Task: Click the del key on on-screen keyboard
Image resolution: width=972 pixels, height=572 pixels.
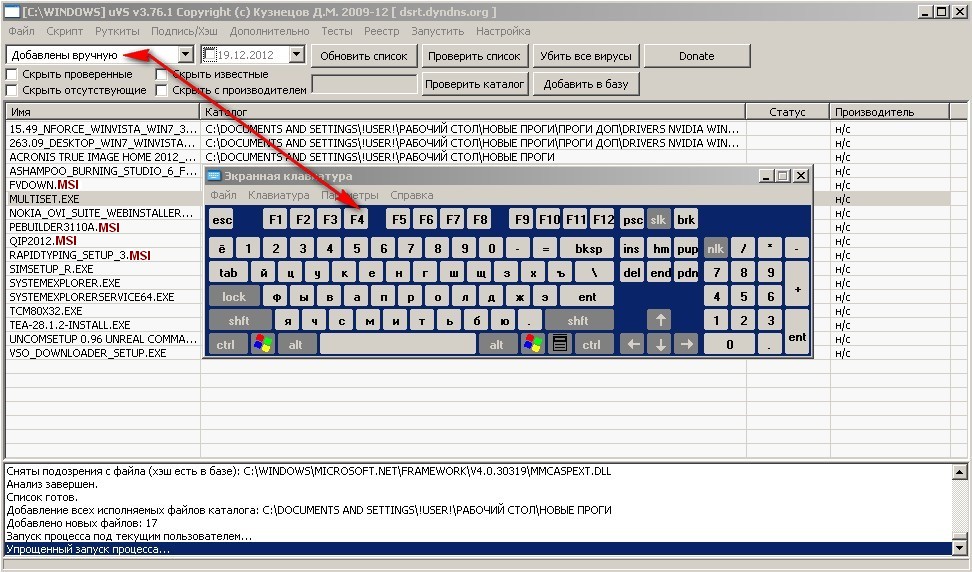Action: point(632,273)
